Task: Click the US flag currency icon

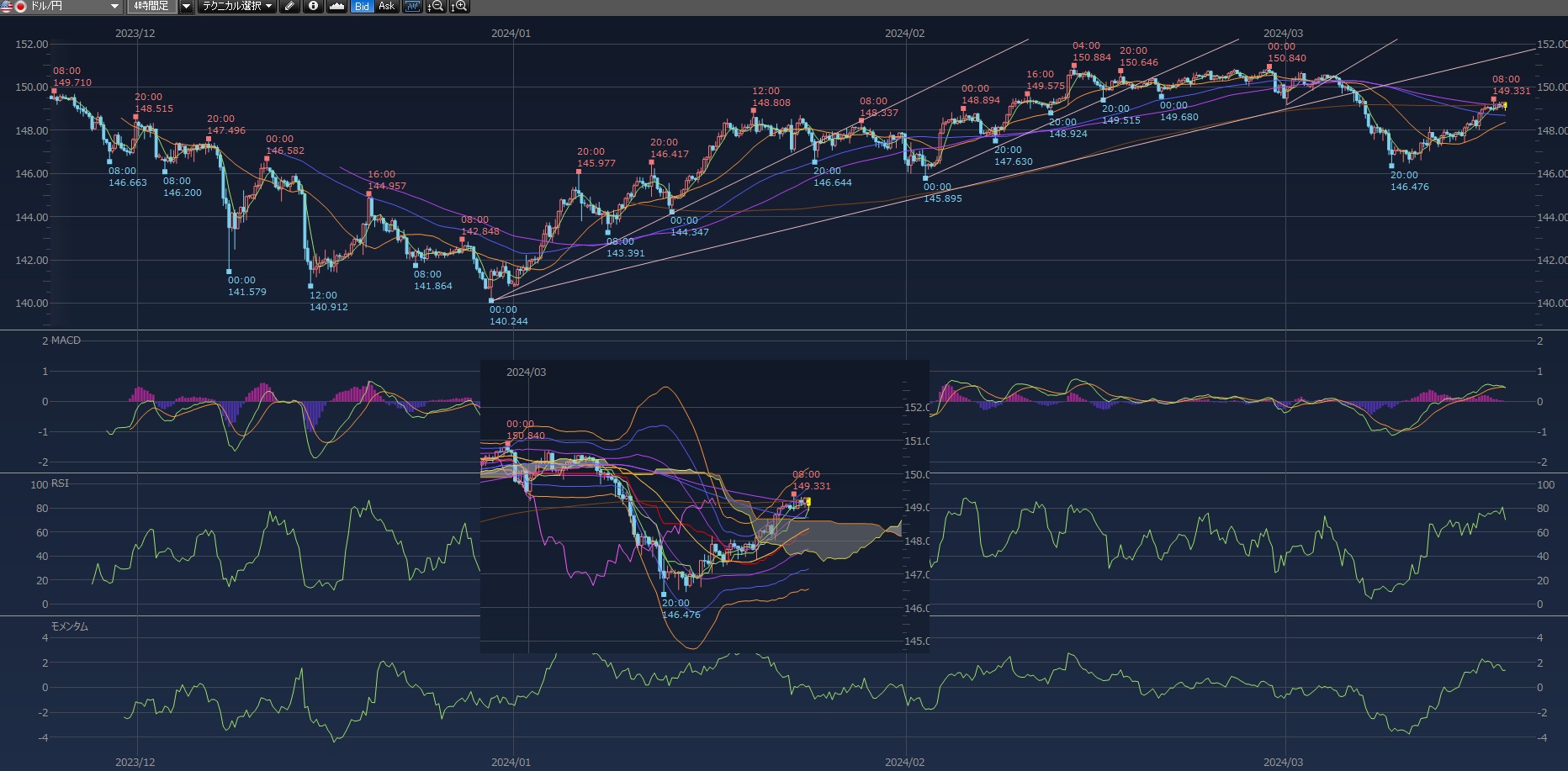Action: [7, 7]
